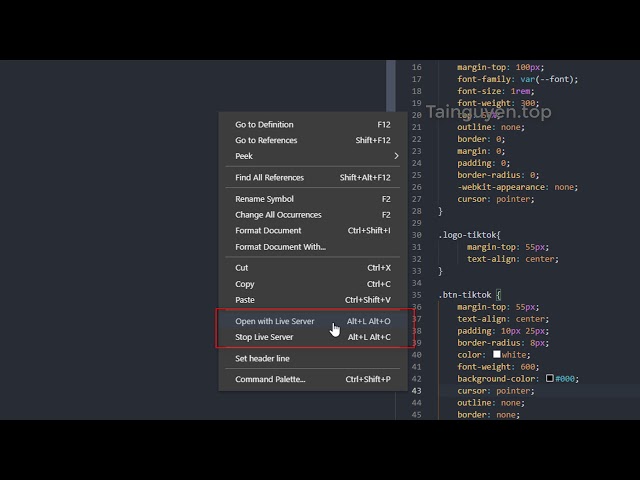Screen dimensions: 640x480
Task: Click the border: none line 45
Action: [x=489, y=415]
